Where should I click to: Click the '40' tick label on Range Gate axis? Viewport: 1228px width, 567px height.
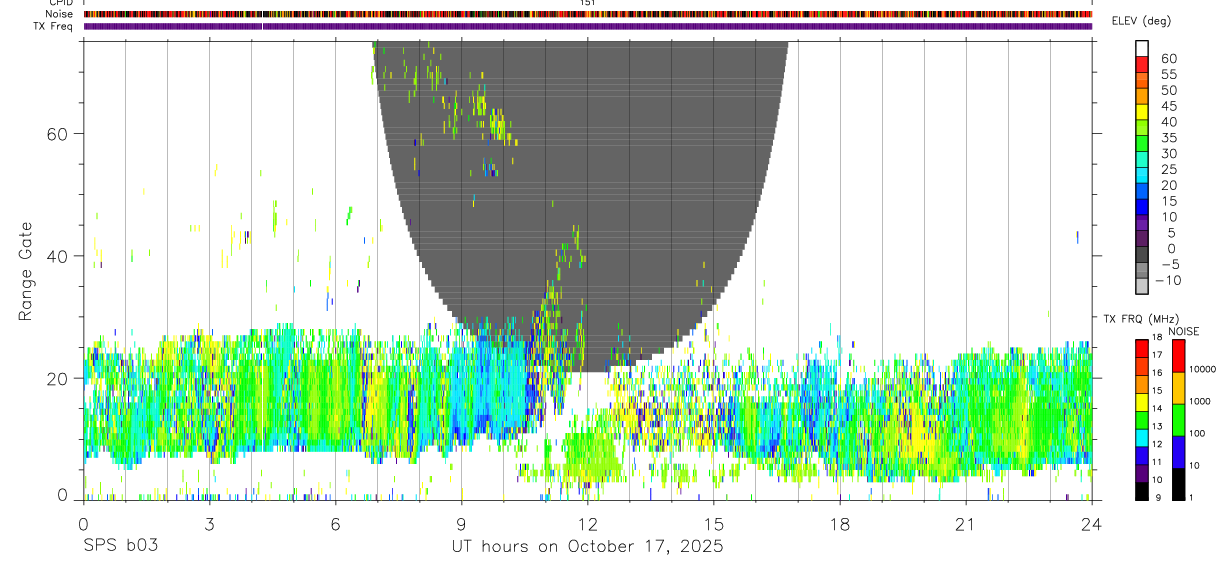[57, 256]
